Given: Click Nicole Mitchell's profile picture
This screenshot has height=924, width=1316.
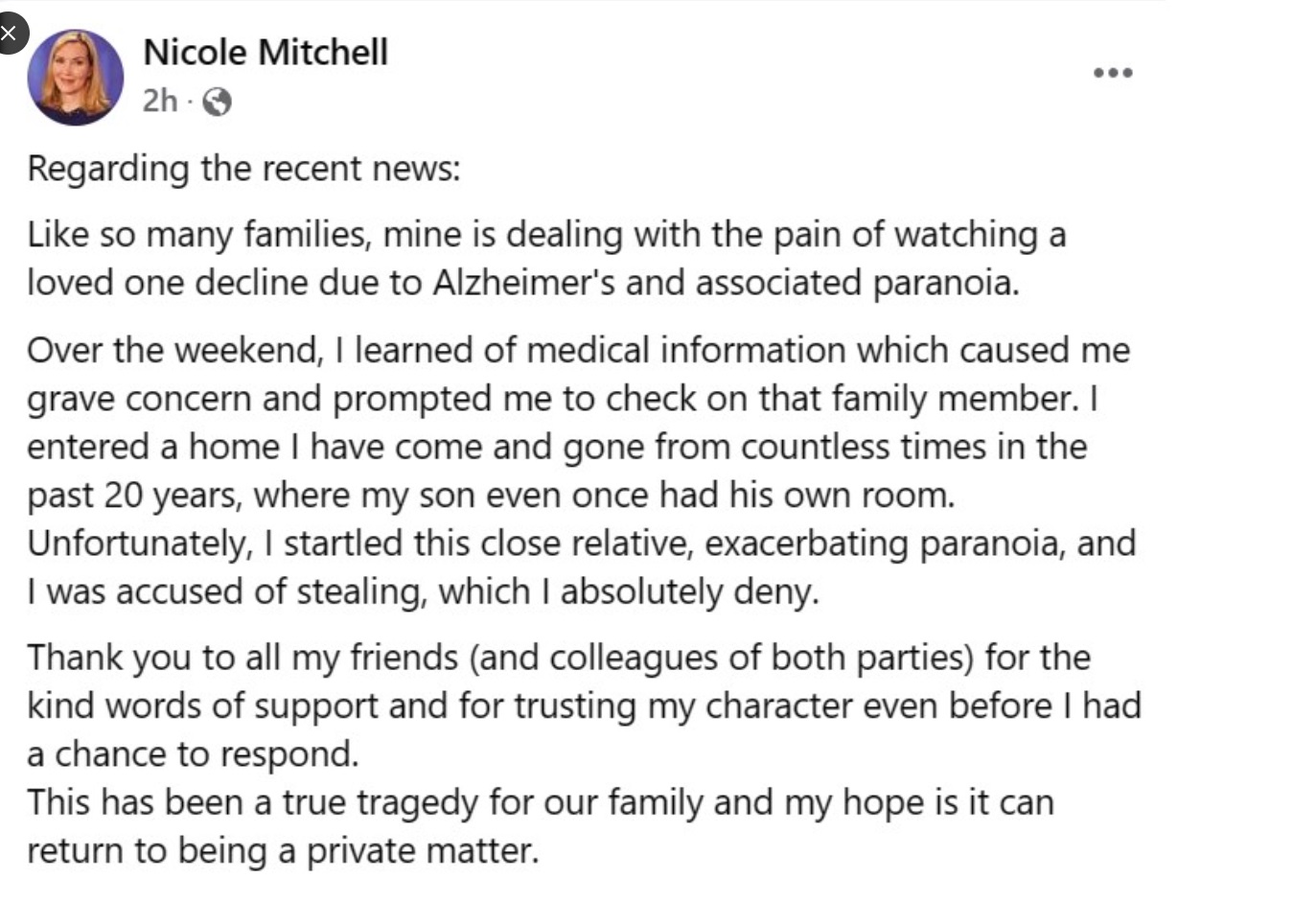Looking at the screenshot, I should pos(76,77).
